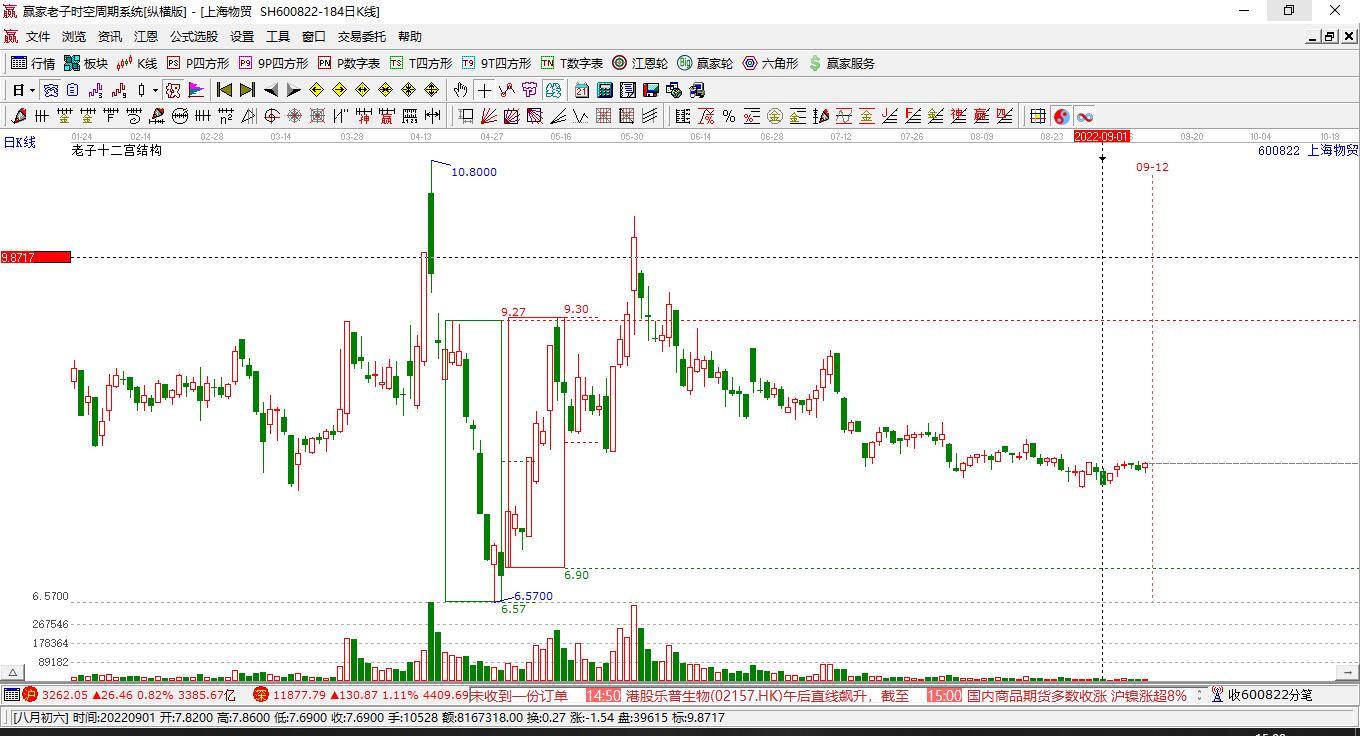The image size is (1360, 736).
Task: Toggle the red-blue yin-yang button
Action: point(1061,116)
